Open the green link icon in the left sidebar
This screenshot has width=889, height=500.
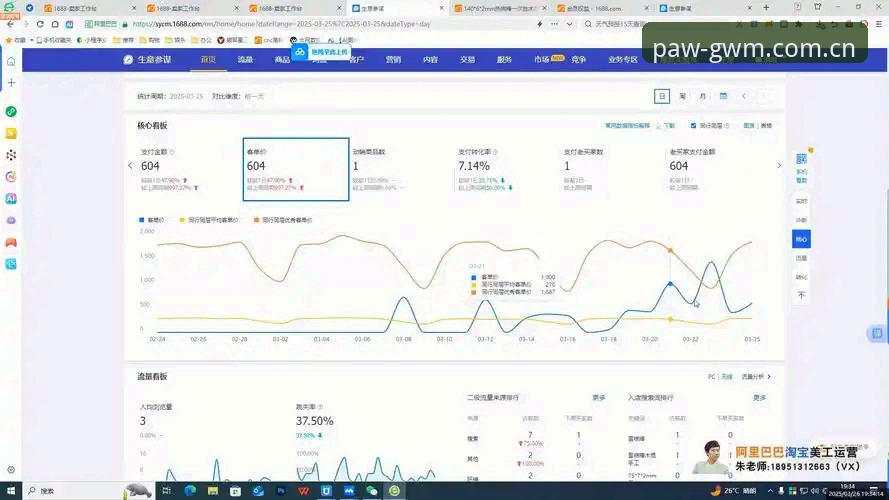(x=11, y=112)
